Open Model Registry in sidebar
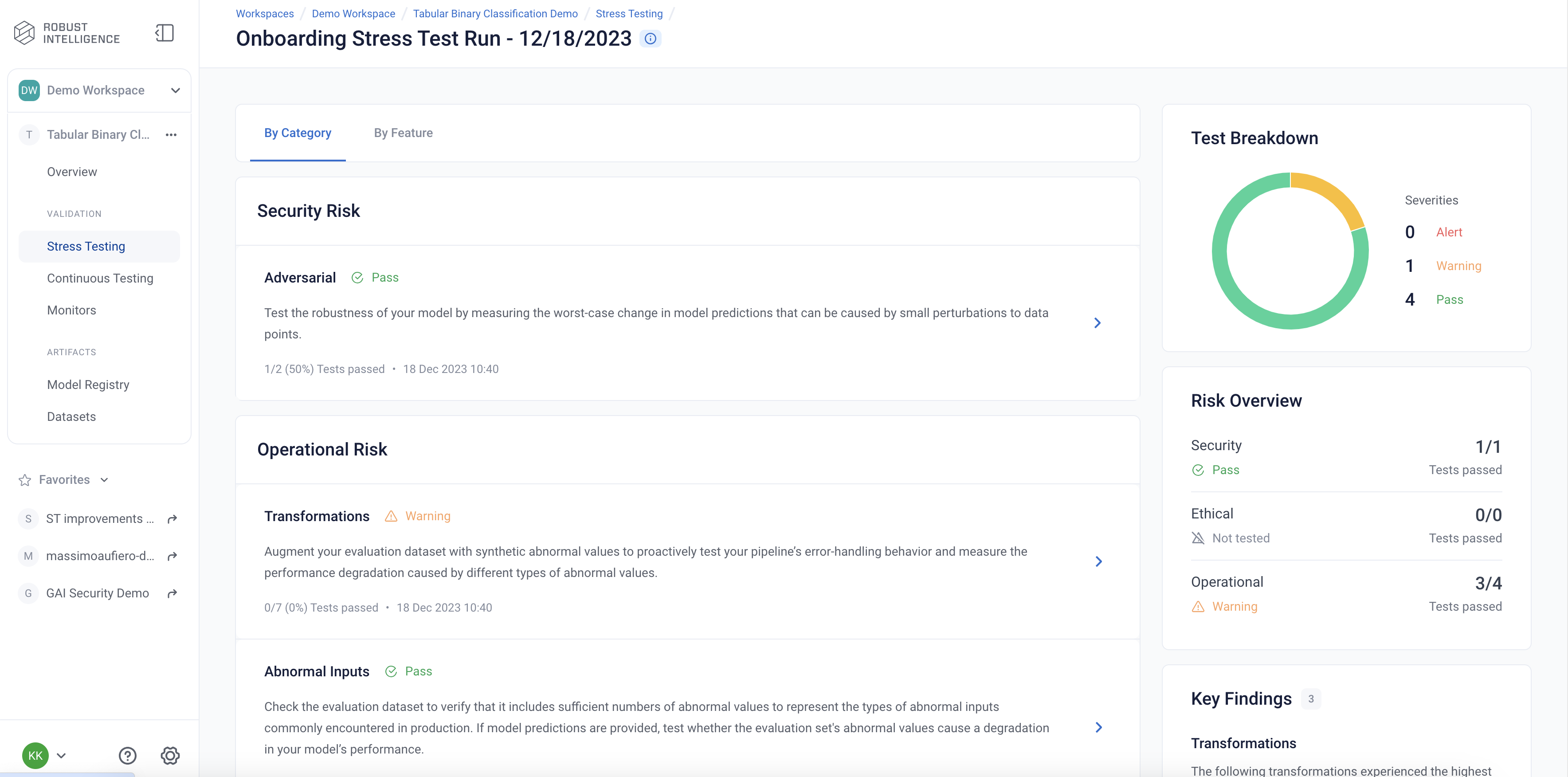The height and width of the screenshot is (777, 1568). [88, 385]
